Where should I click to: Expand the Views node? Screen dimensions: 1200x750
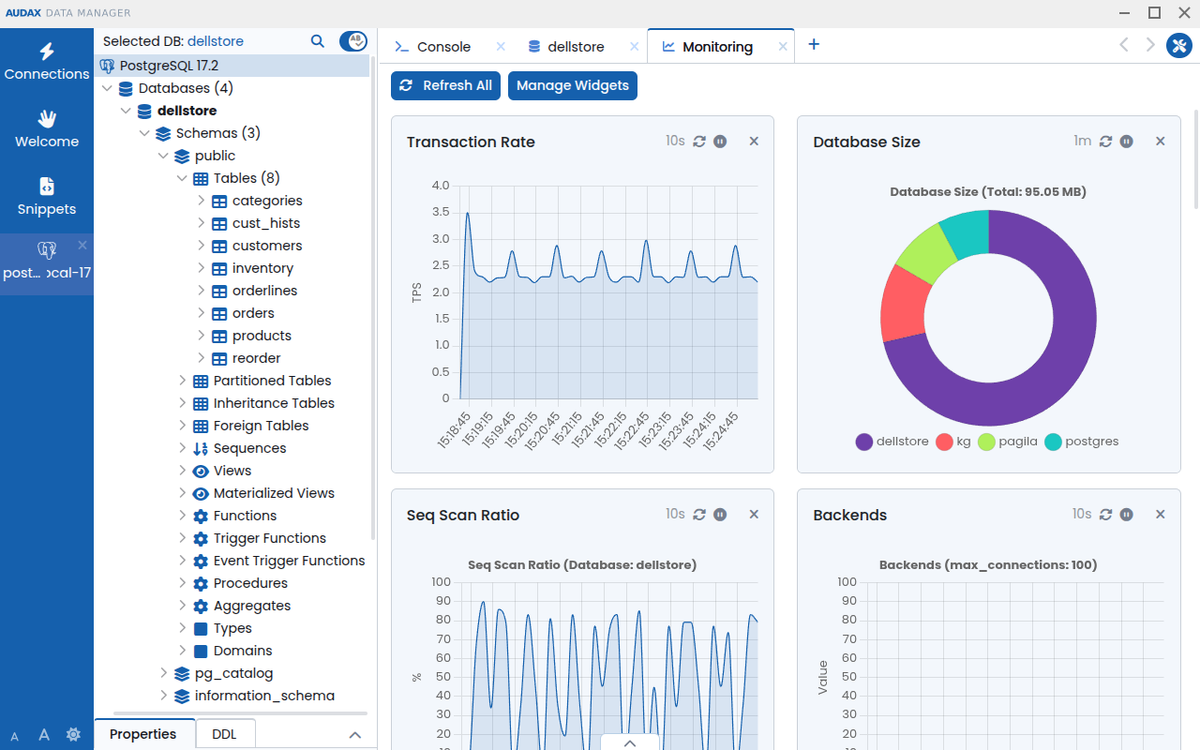[x=182, y=471]
